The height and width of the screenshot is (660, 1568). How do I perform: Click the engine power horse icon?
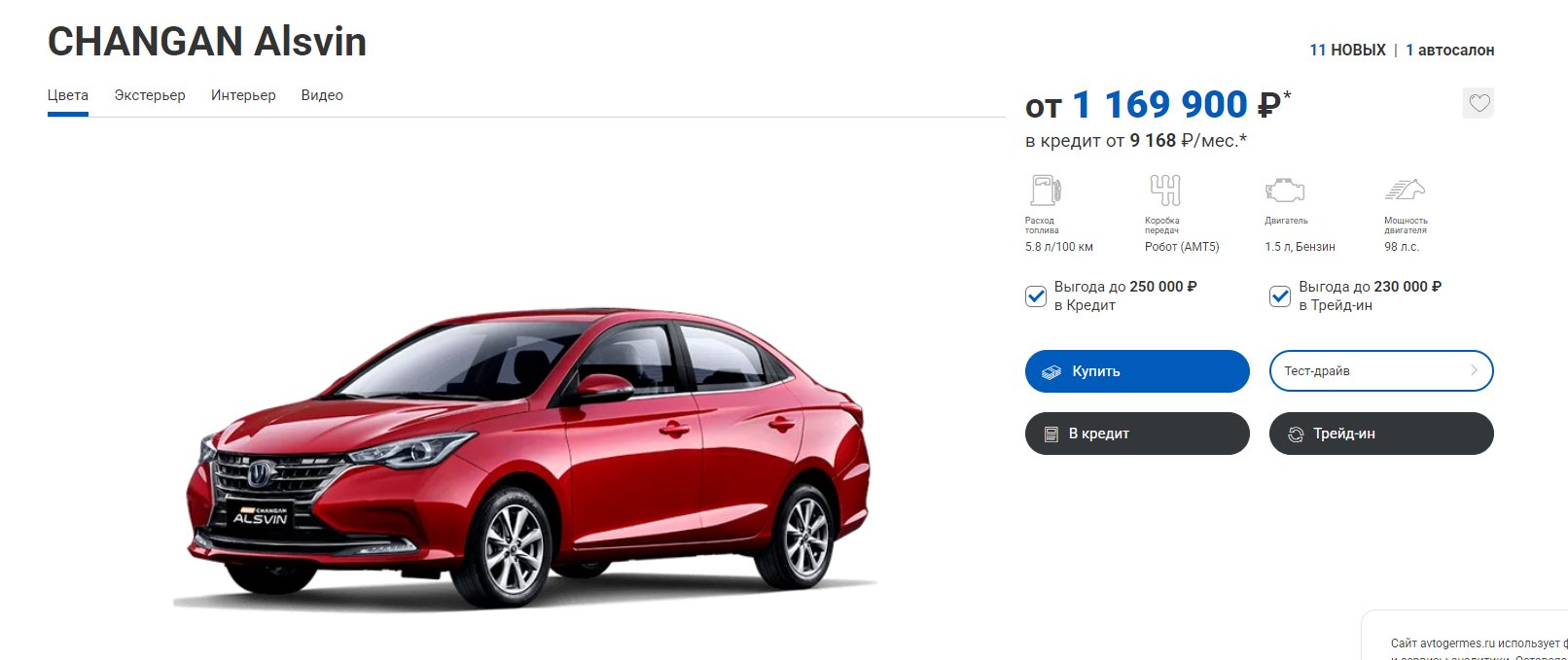coord(1406,189)
